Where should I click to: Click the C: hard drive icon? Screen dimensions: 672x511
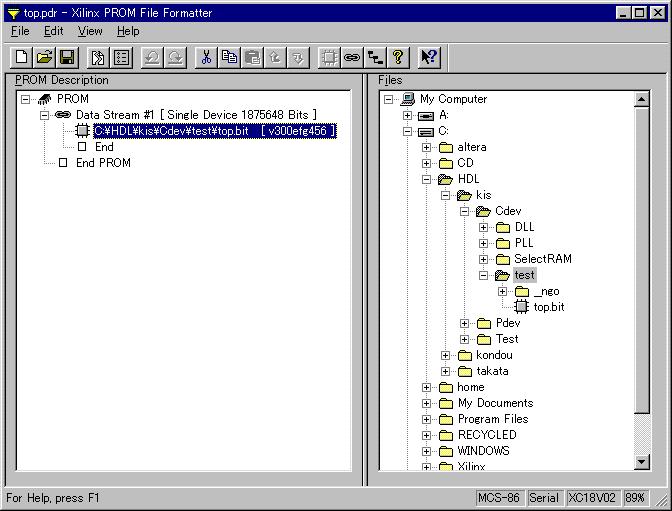[426, 132]
